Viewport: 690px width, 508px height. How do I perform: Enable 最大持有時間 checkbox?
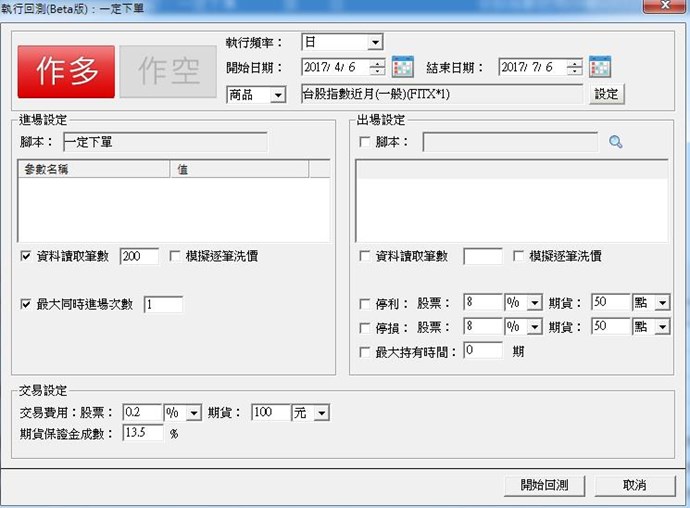click(x=365, y=351)
